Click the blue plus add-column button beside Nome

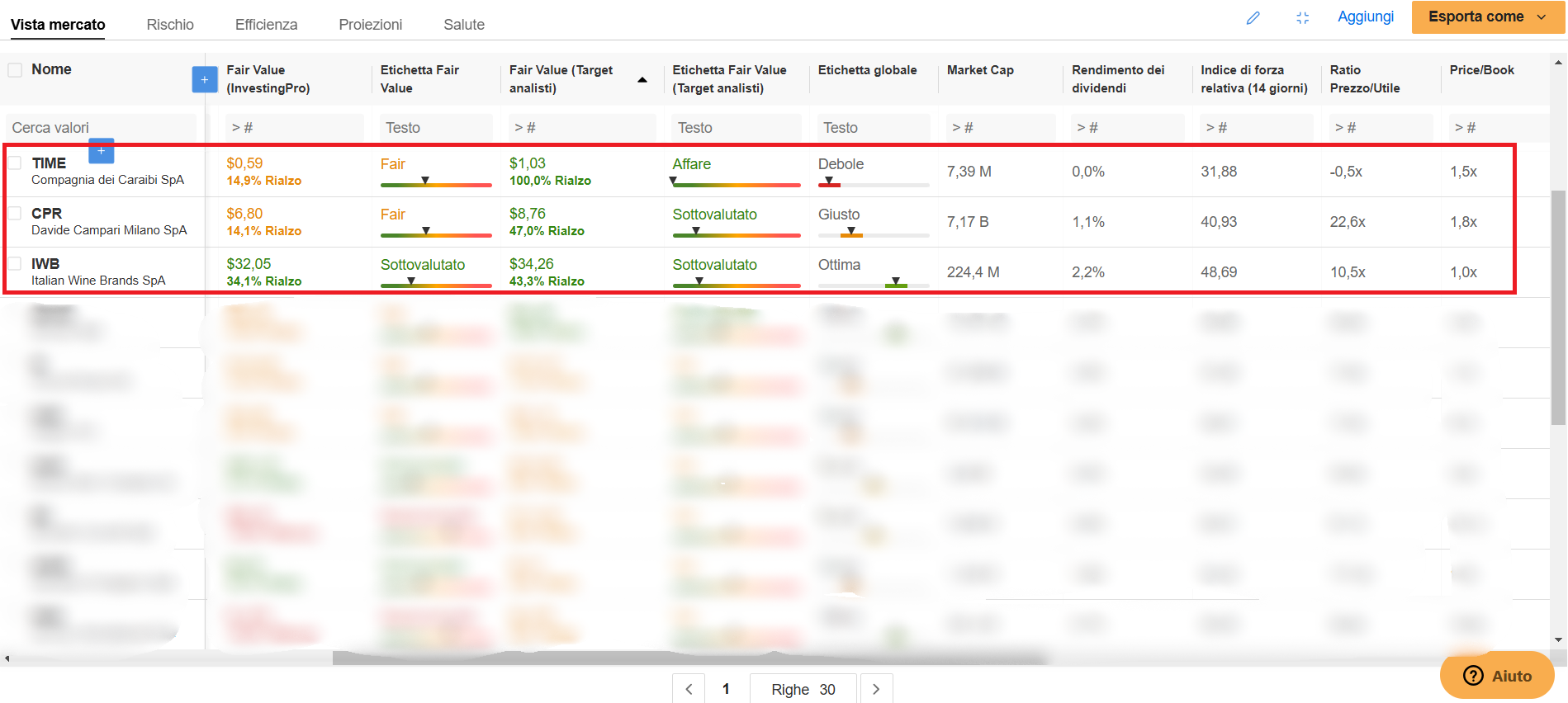point(204,79)
